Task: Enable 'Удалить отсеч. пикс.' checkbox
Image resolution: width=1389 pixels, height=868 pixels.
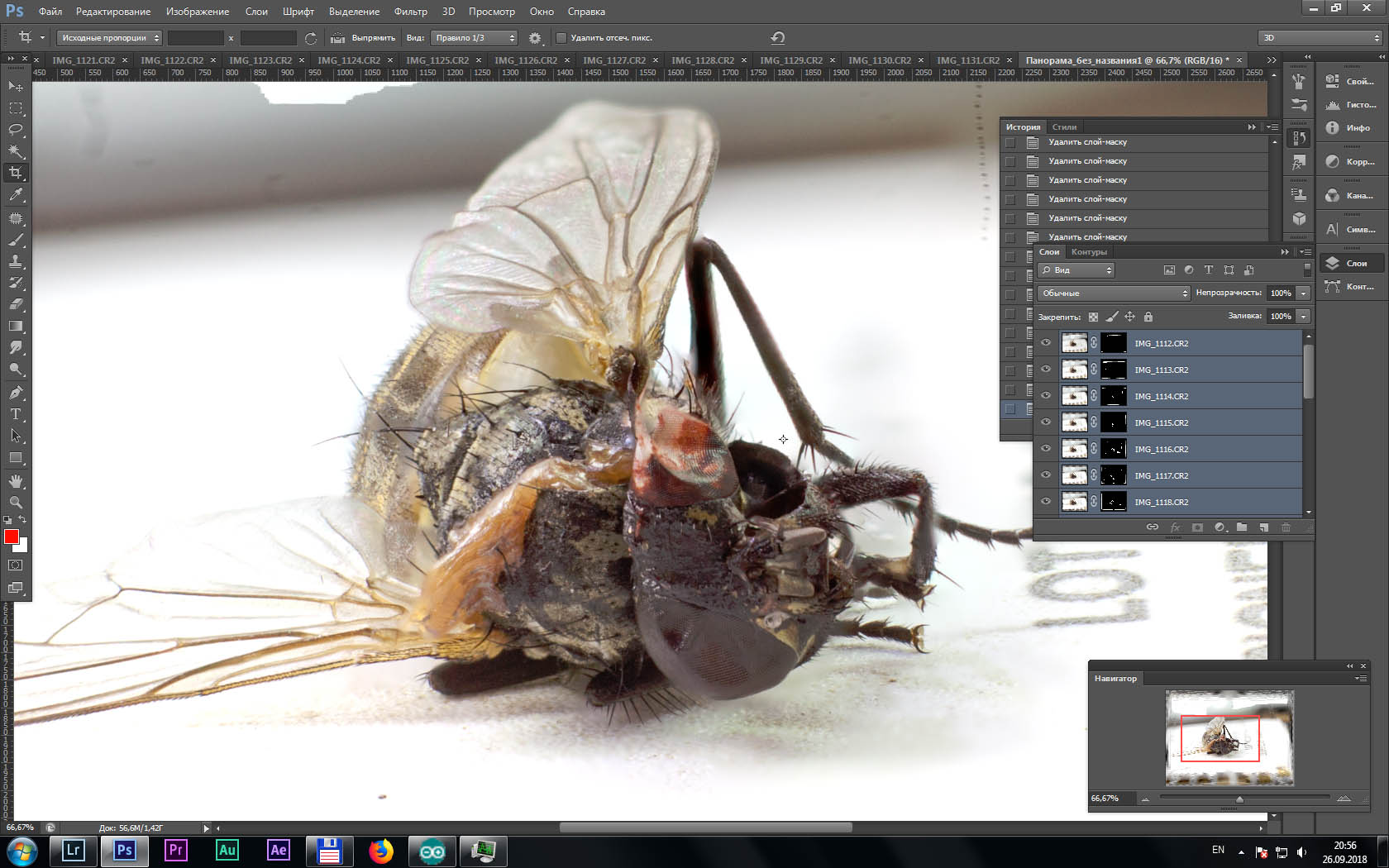Action: (x=561, y=38)
